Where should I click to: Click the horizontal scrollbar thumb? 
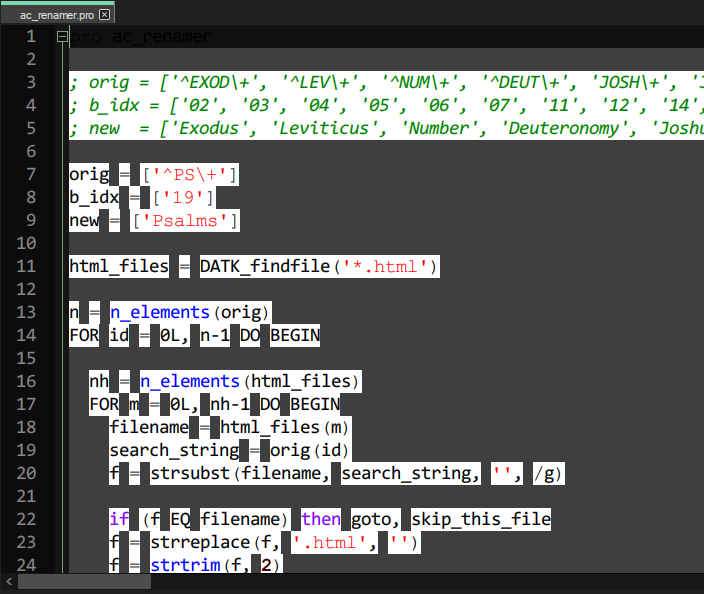84,582
